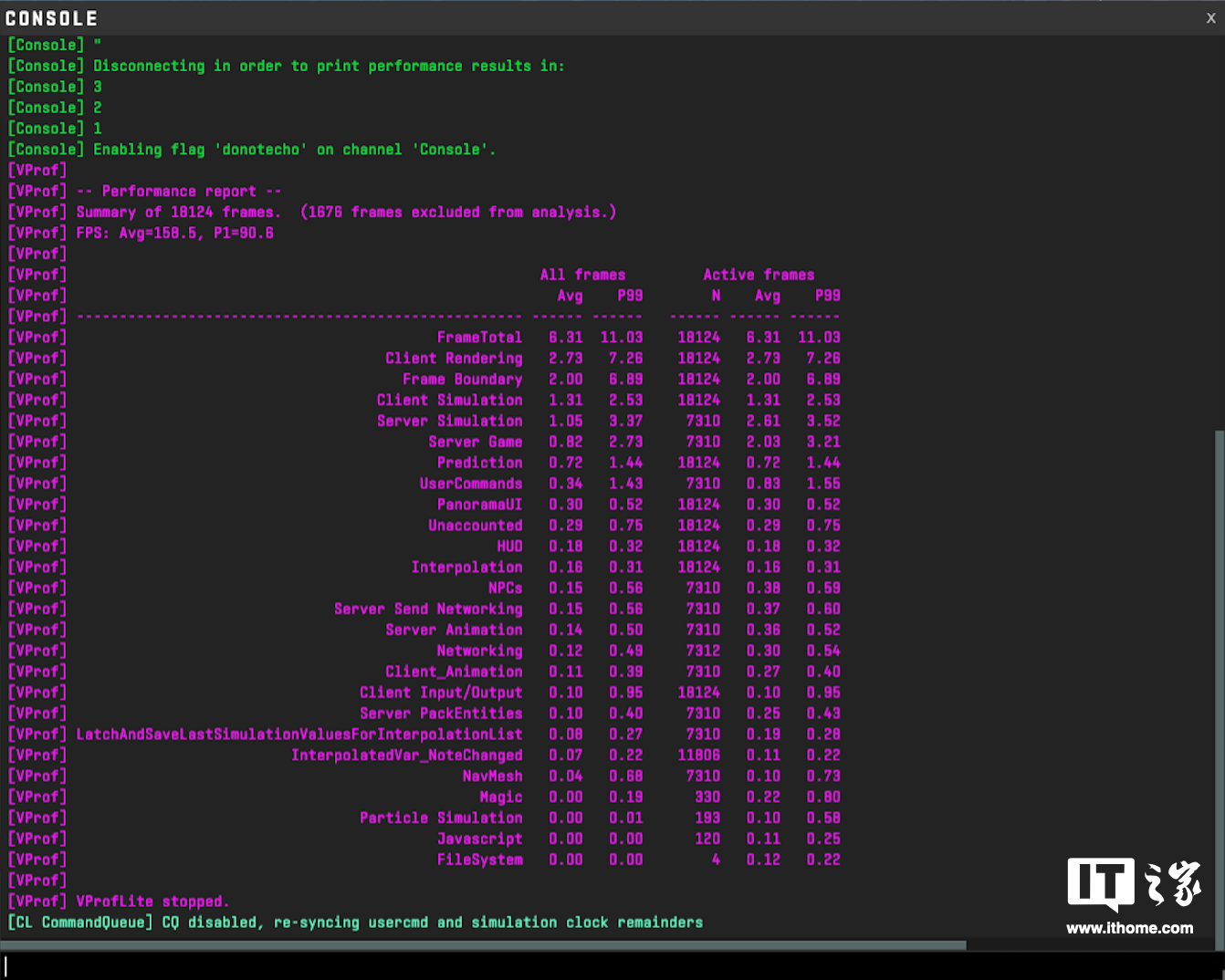
Task: Select the Unaccounted row label
Action: point(475,526)
